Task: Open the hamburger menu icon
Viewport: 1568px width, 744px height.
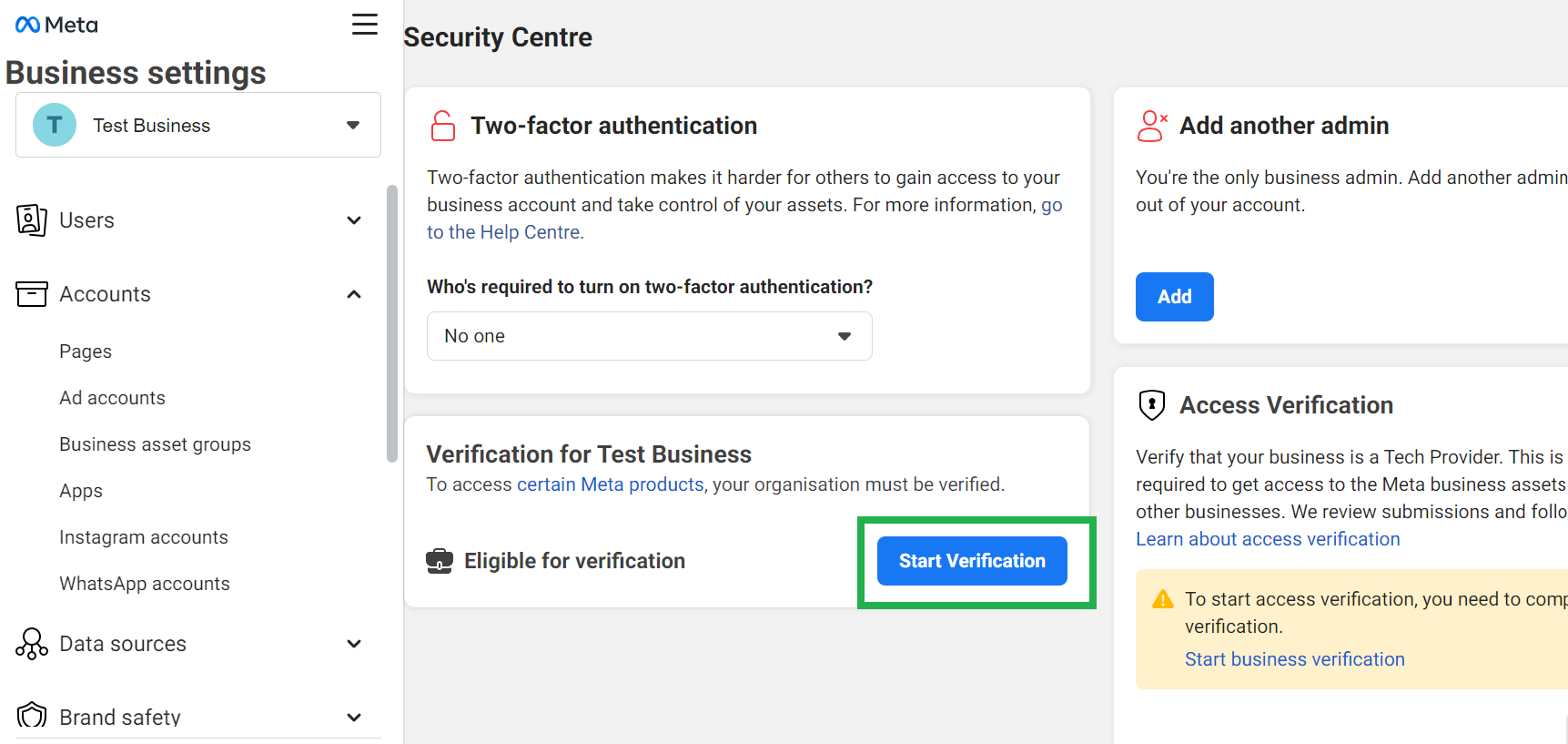Action: coord(365,25)
